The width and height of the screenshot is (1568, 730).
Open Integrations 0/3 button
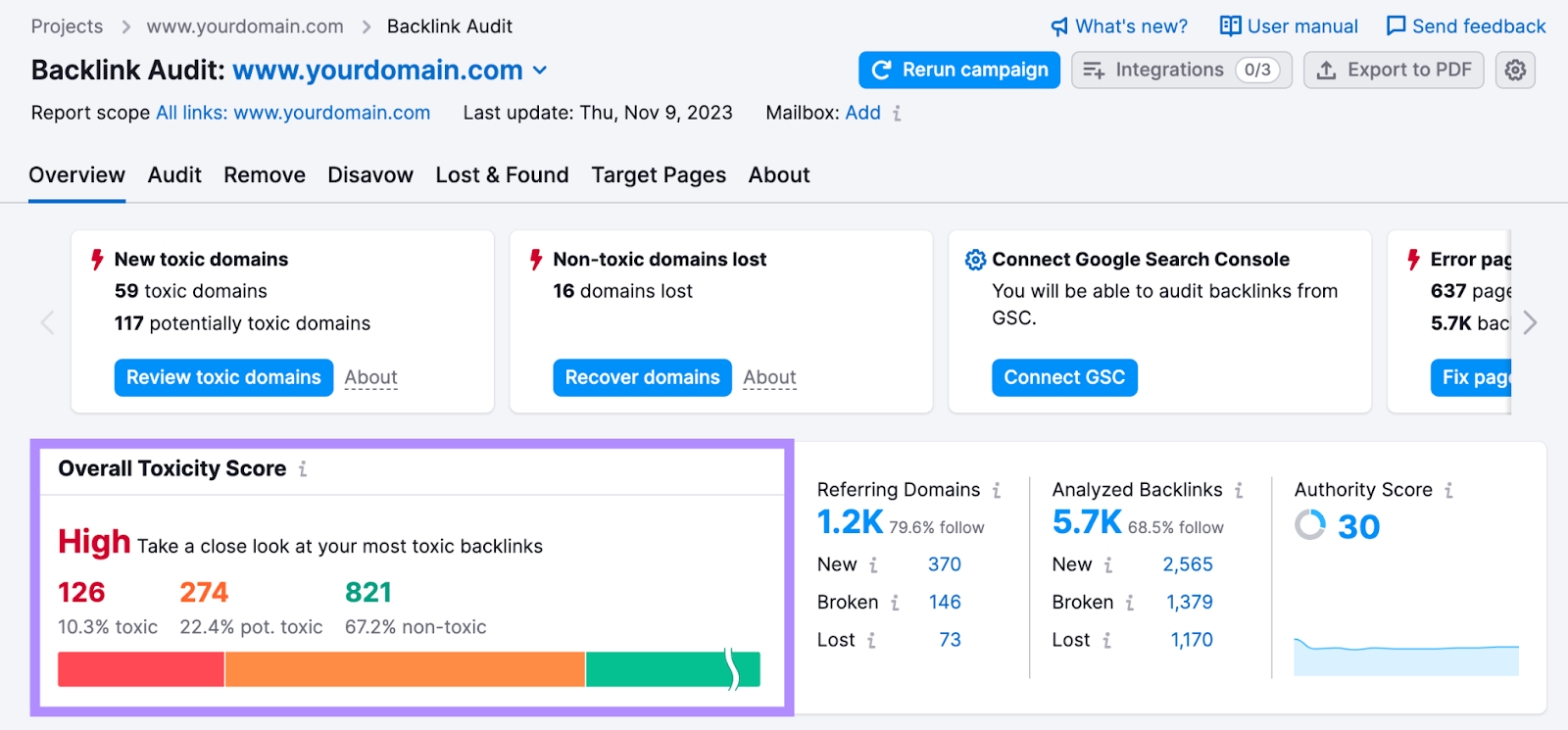click(1182, 70)
